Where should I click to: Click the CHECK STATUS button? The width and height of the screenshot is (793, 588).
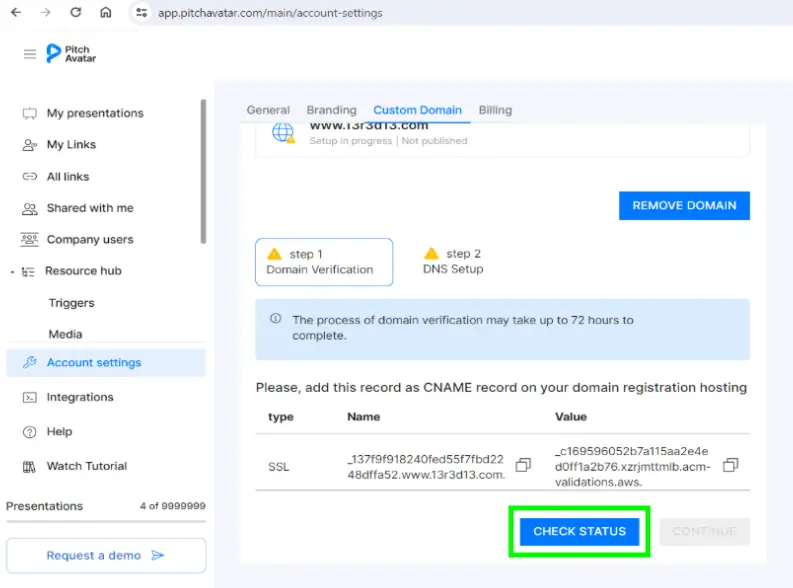pyautogui.click(x=580, y=531)
